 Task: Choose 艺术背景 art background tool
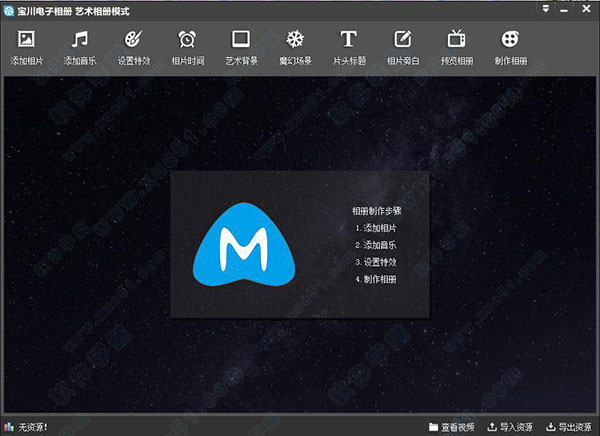241,47
